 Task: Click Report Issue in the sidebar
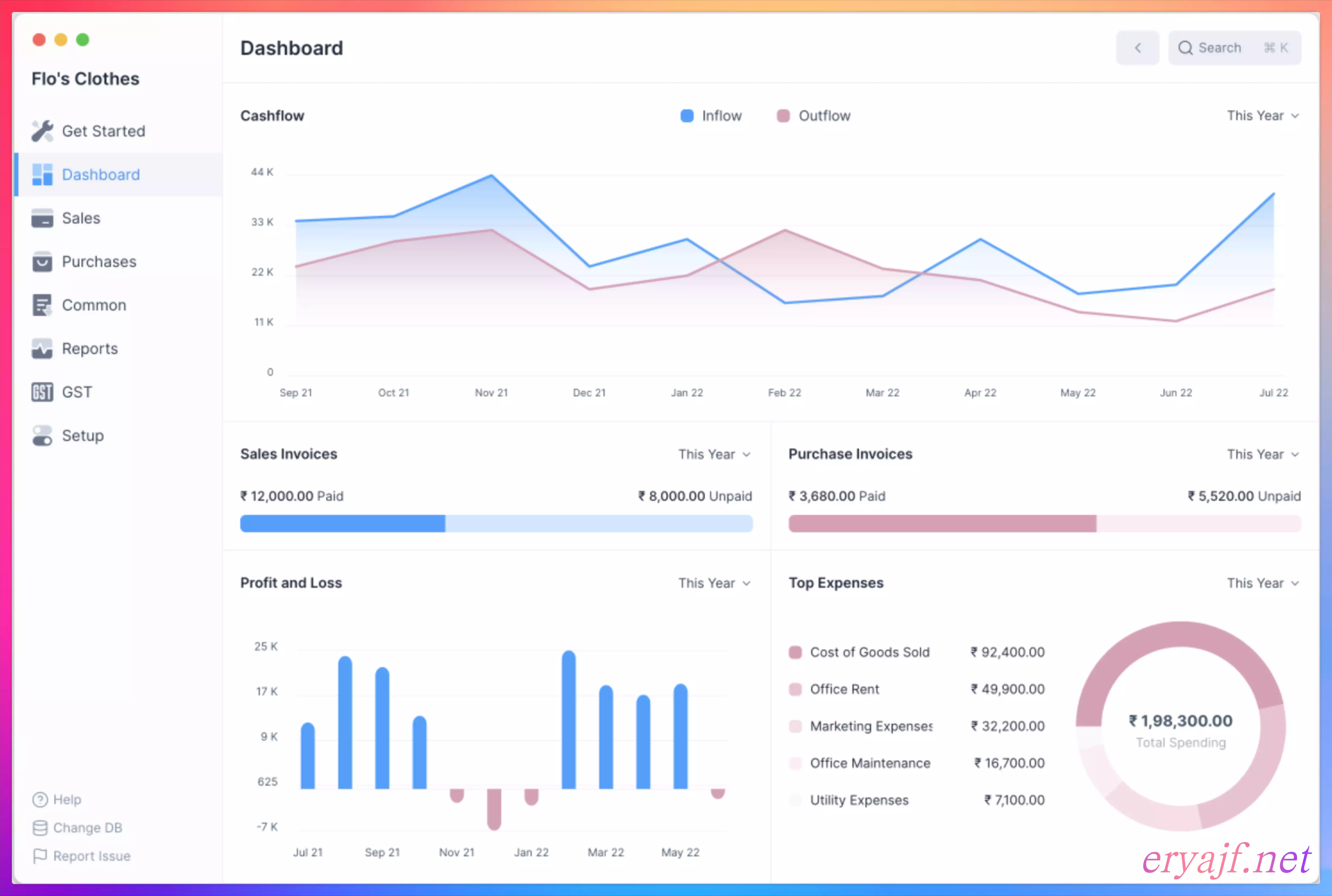tap(91, 856)
